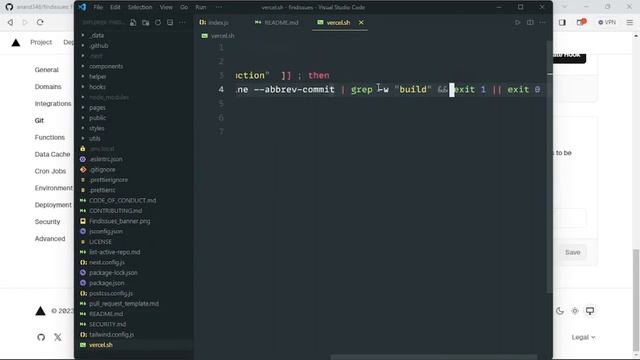Toggle the browser VPN button
Image resolution: width=640 pixels, height=360 pixels.
point(607,22)
